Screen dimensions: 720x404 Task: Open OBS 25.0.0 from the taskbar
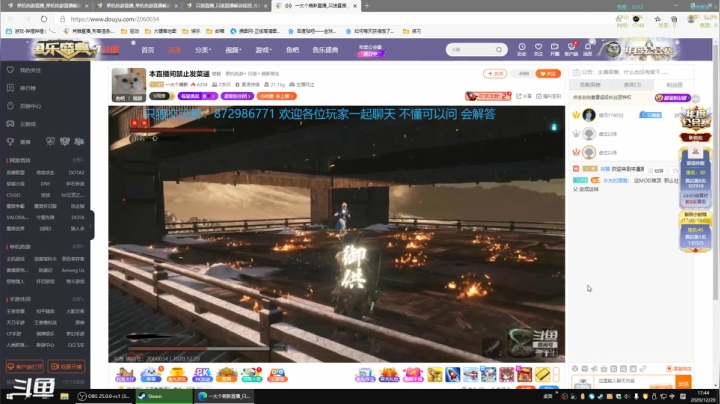104,396
